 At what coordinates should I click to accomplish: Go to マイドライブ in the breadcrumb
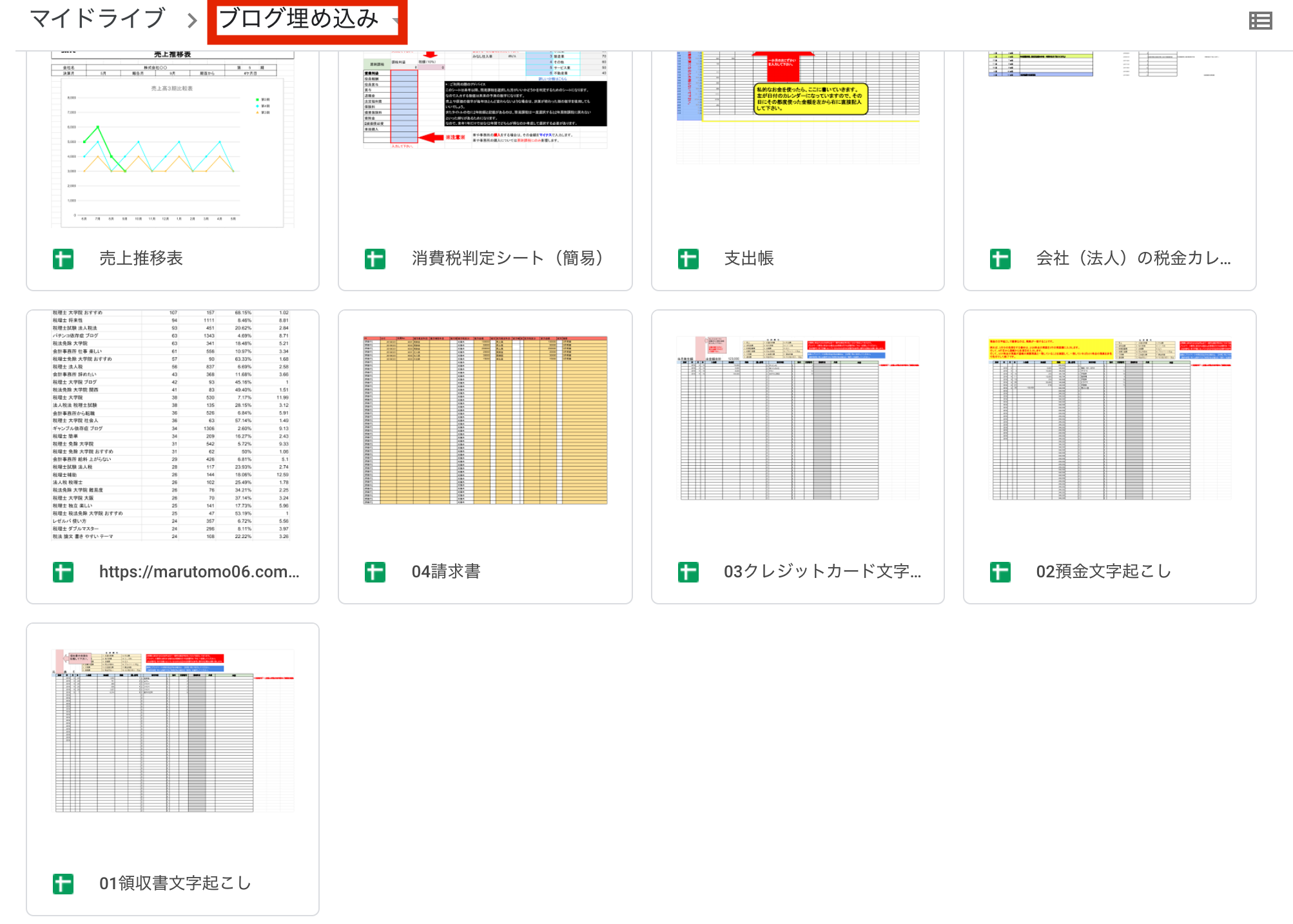[x=98, y=19]
